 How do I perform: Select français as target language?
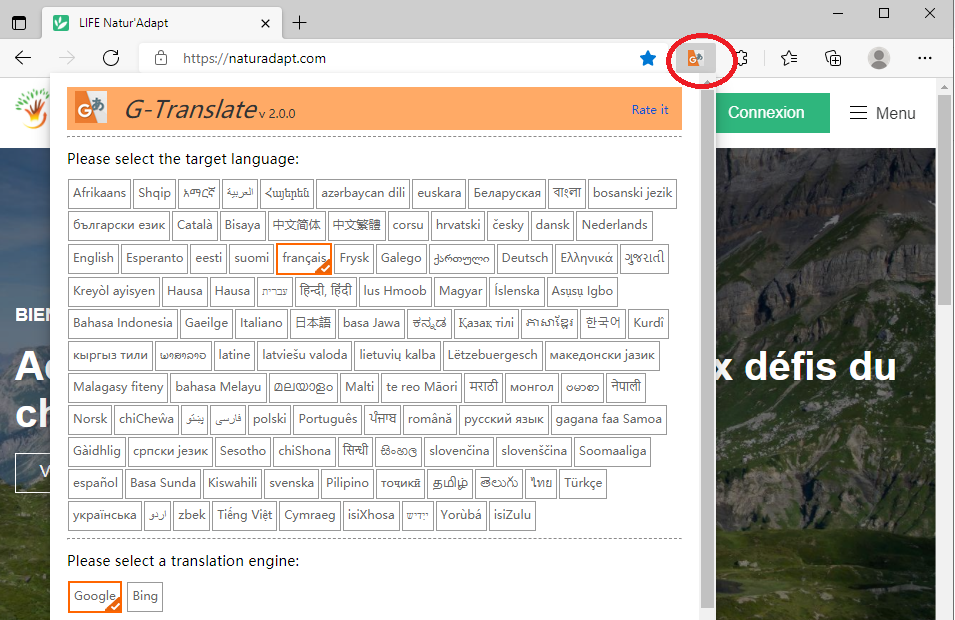(x=304, y=258)
